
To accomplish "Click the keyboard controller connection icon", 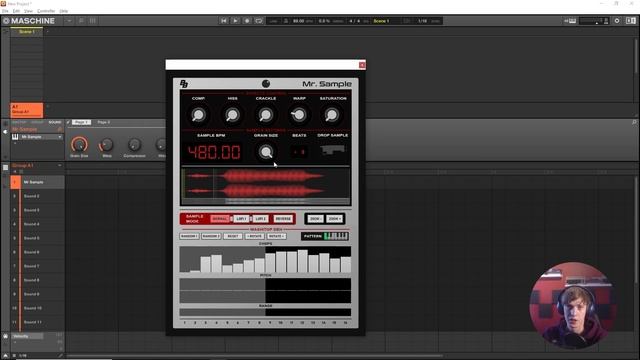I will click(x=571, y=21).
